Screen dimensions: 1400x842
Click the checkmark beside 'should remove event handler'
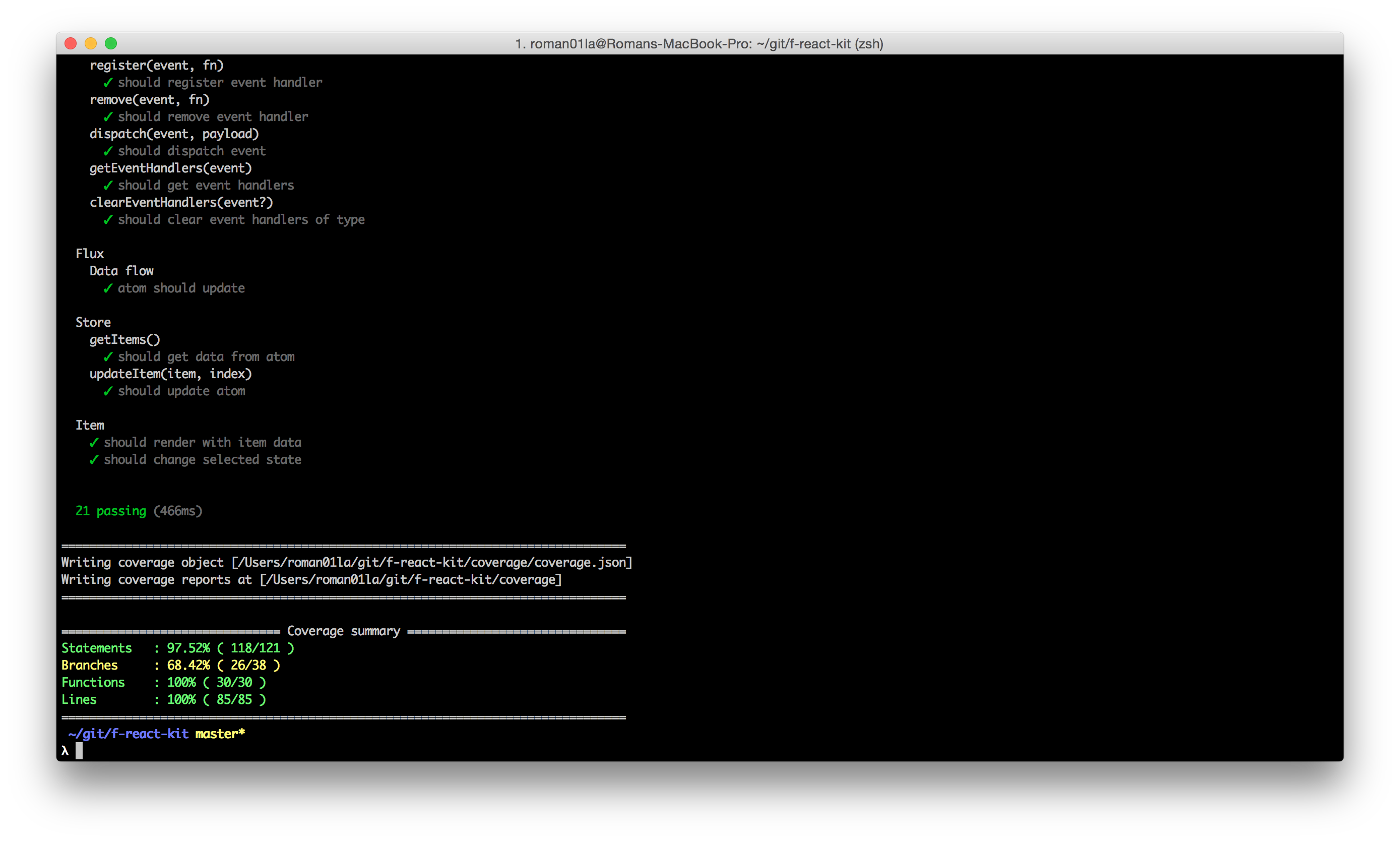(108, 117)
